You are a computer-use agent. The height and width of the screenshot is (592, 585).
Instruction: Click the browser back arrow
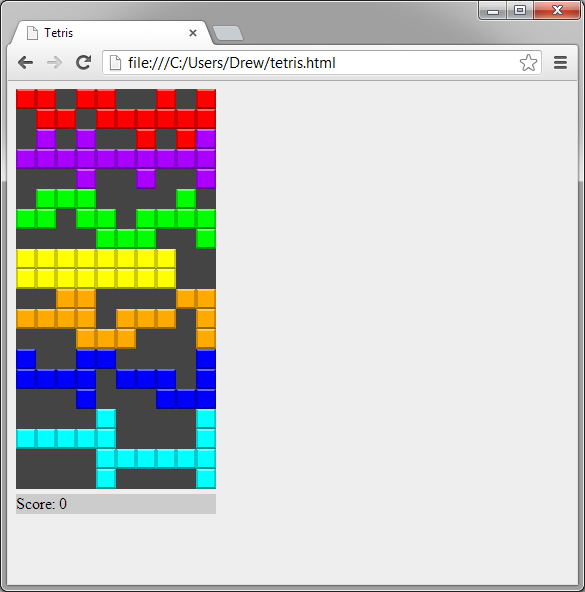coord(26,62)
